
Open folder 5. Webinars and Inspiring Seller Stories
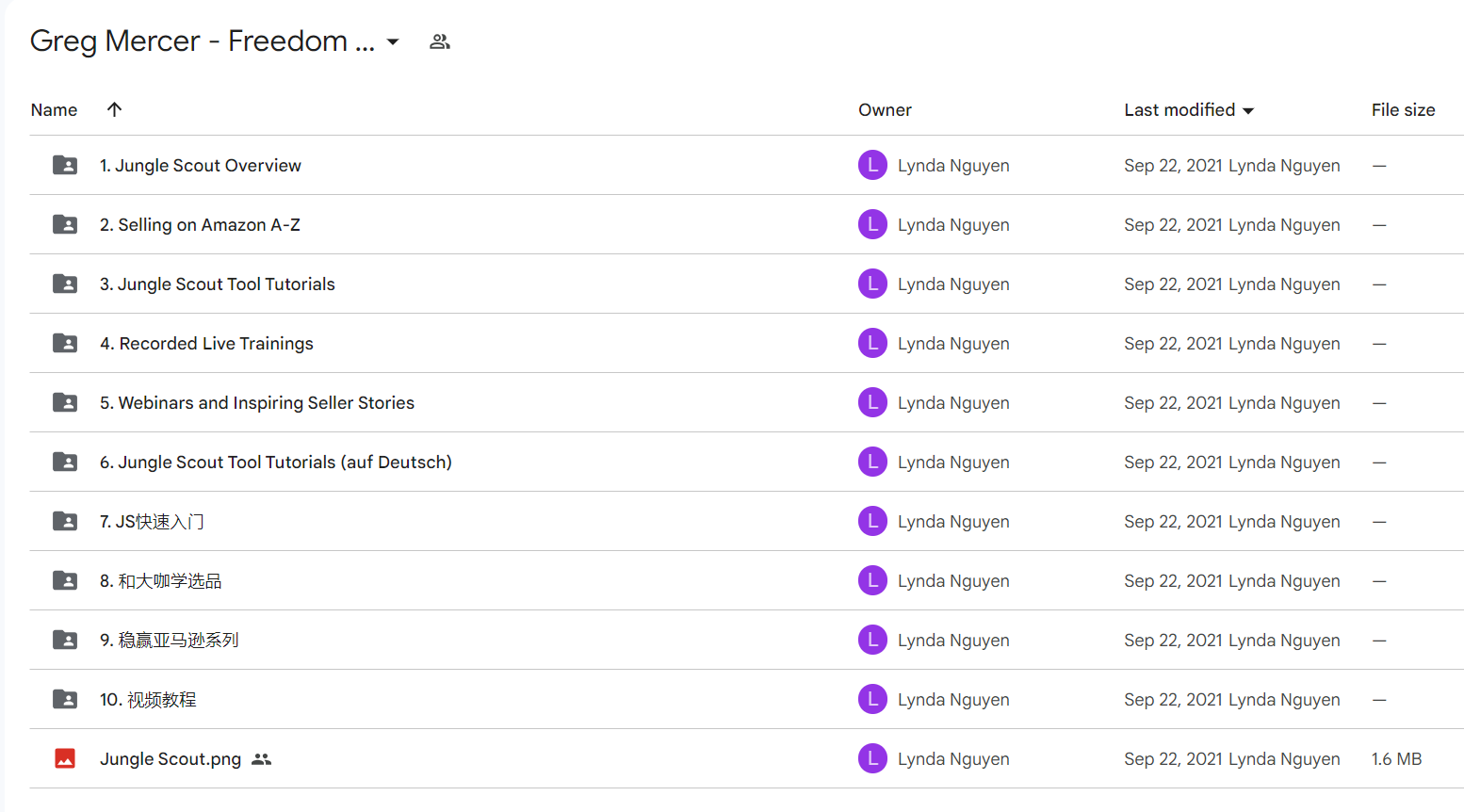click(x=257, y=403)
